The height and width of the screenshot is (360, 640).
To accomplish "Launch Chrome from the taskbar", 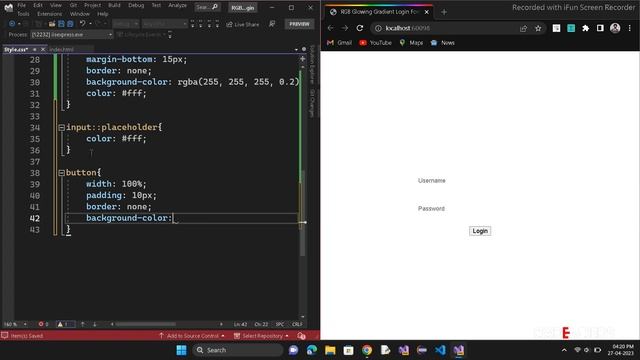I will [x=367, y=350].
